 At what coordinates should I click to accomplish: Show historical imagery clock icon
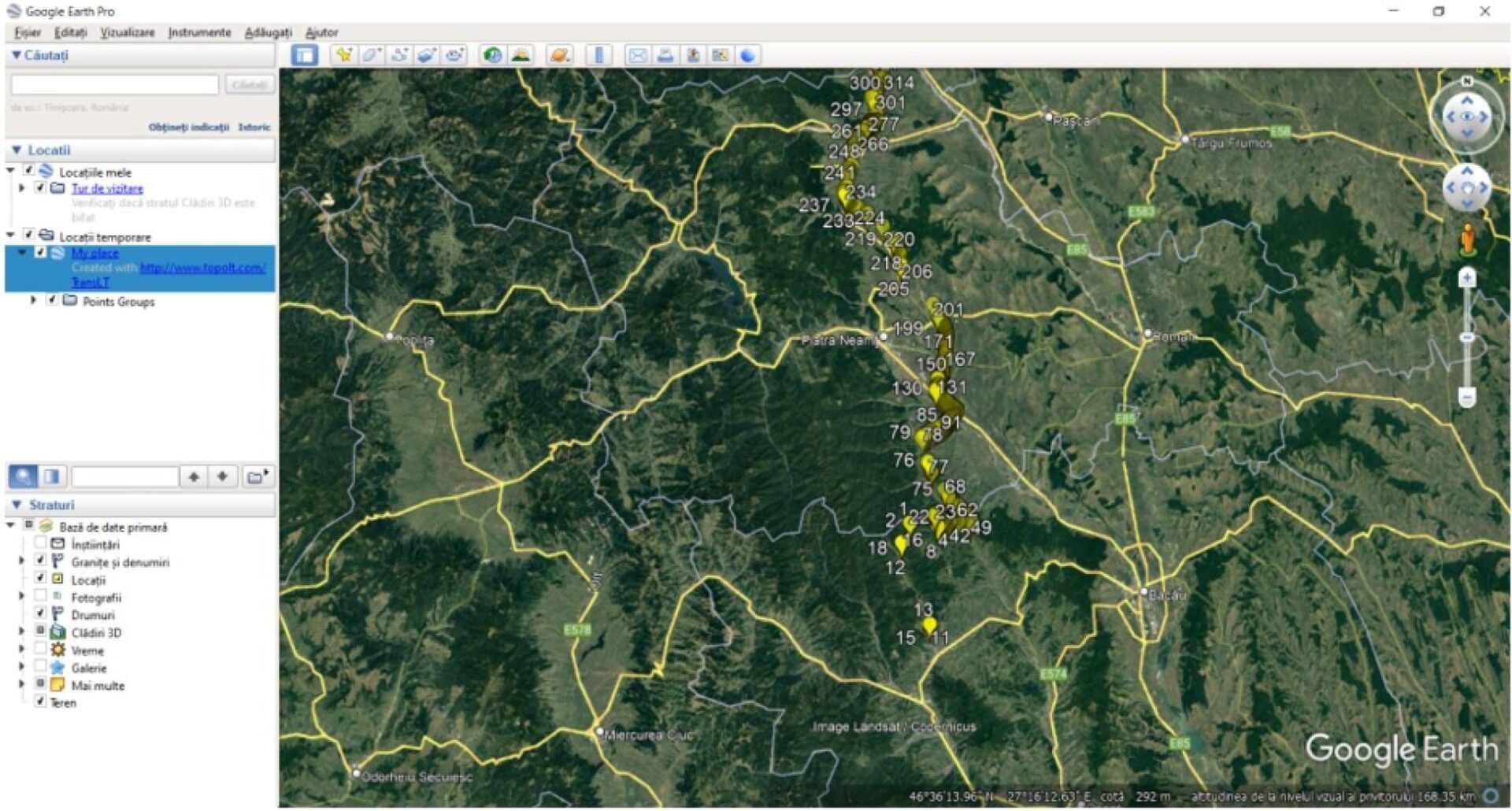point(492,55)
